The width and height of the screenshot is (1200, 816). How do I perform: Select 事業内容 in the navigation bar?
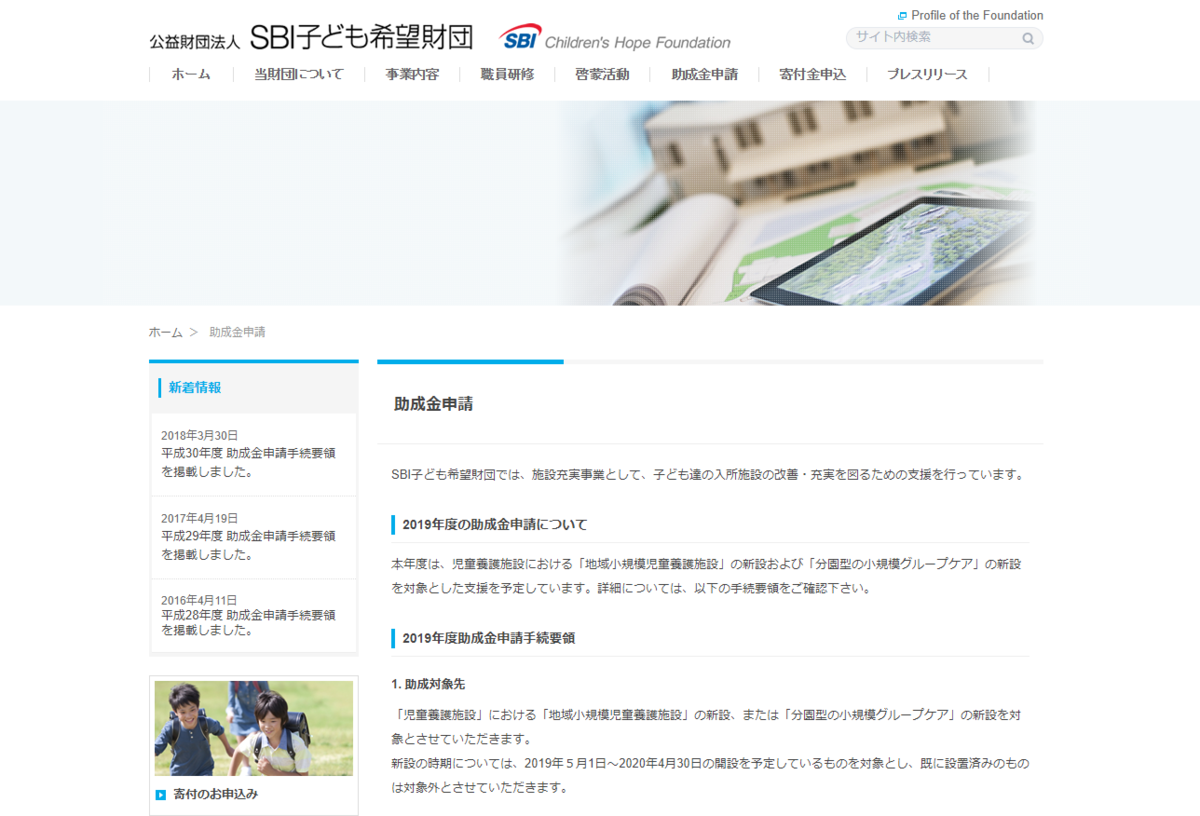[412, 74]
